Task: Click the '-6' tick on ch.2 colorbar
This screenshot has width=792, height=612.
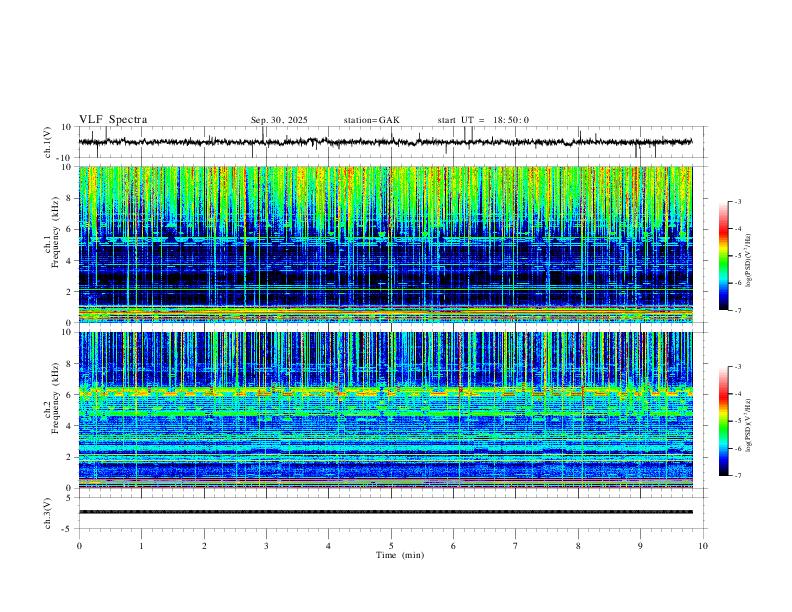Action: point(737,448)
